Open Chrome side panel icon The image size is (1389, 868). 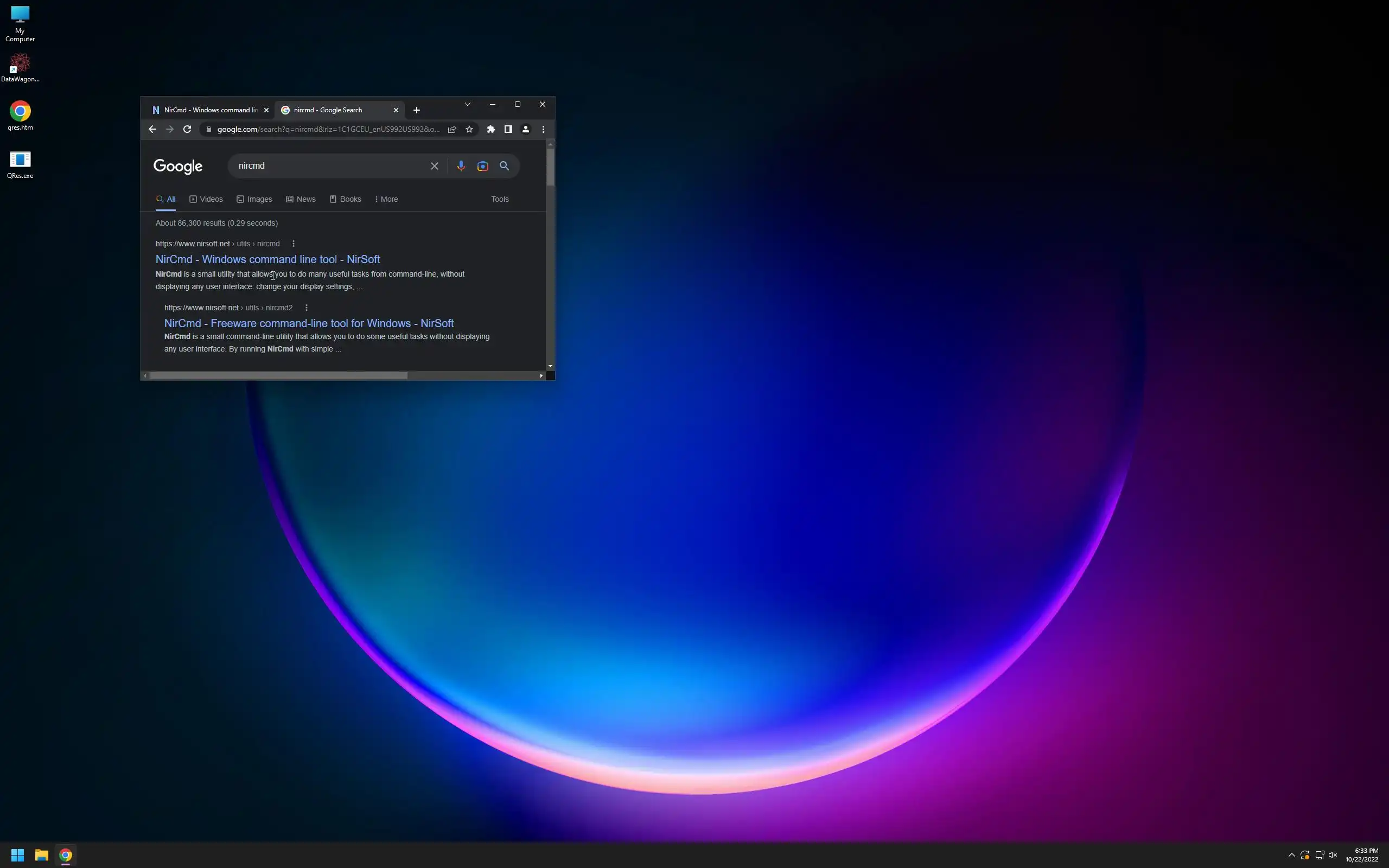point(508,129)
